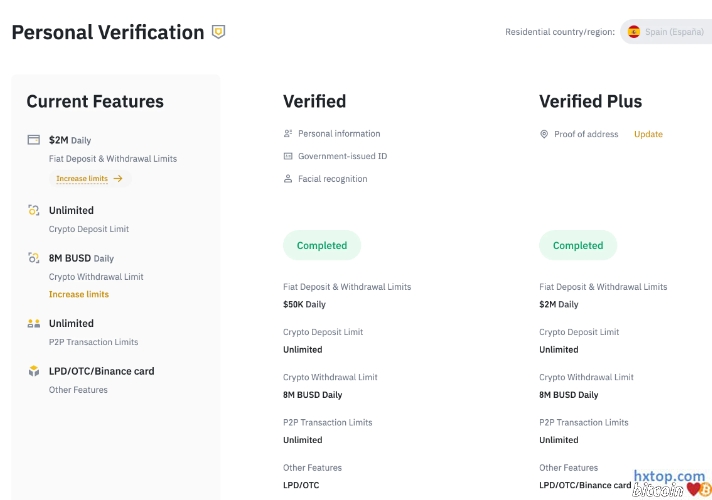
Task: Click the Completed badge under Verified Plus
Action: (578, 245)
